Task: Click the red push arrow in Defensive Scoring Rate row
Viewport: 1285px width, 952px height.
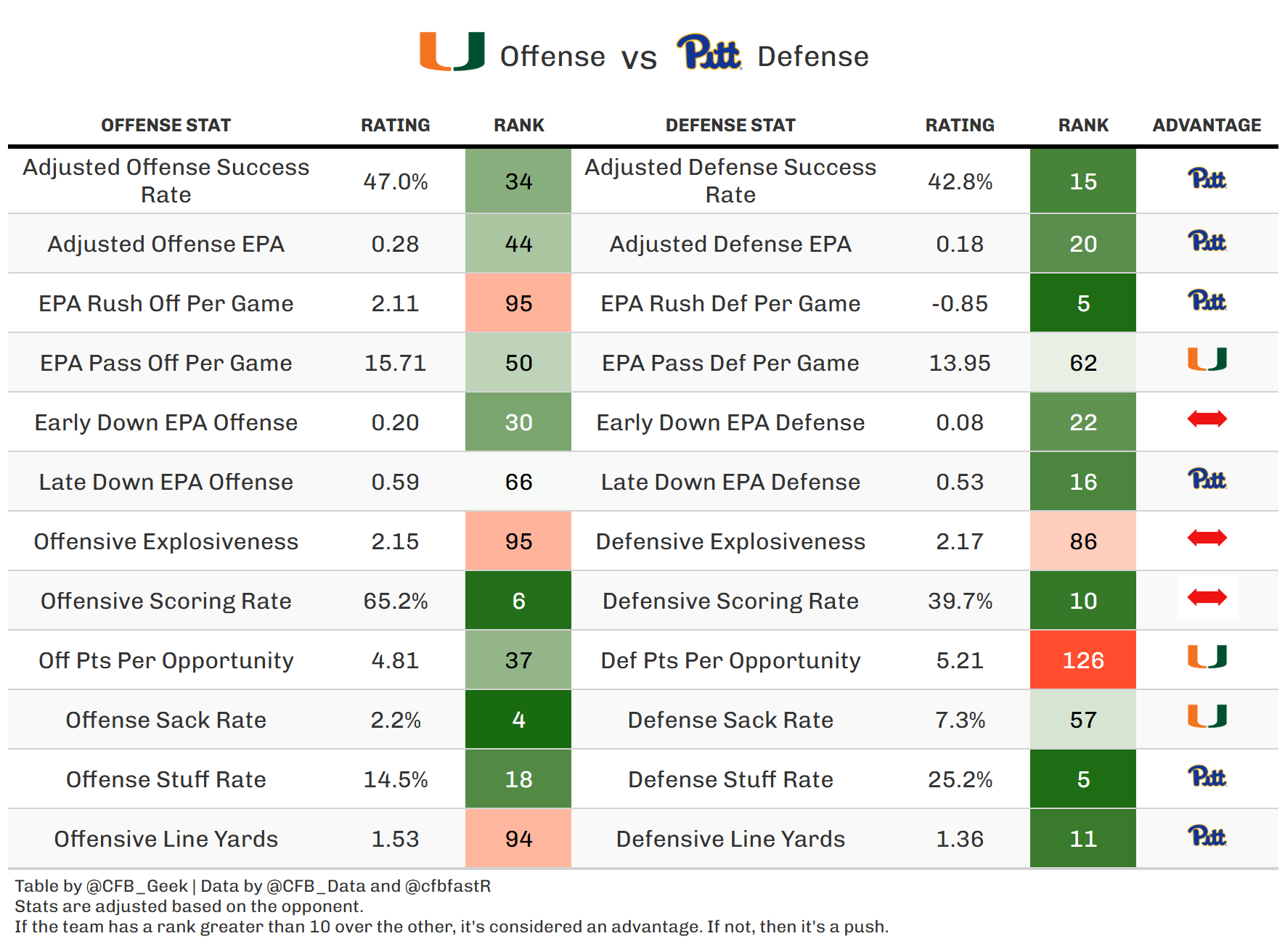Action: pyautogui.click(x=1207, y=597)
